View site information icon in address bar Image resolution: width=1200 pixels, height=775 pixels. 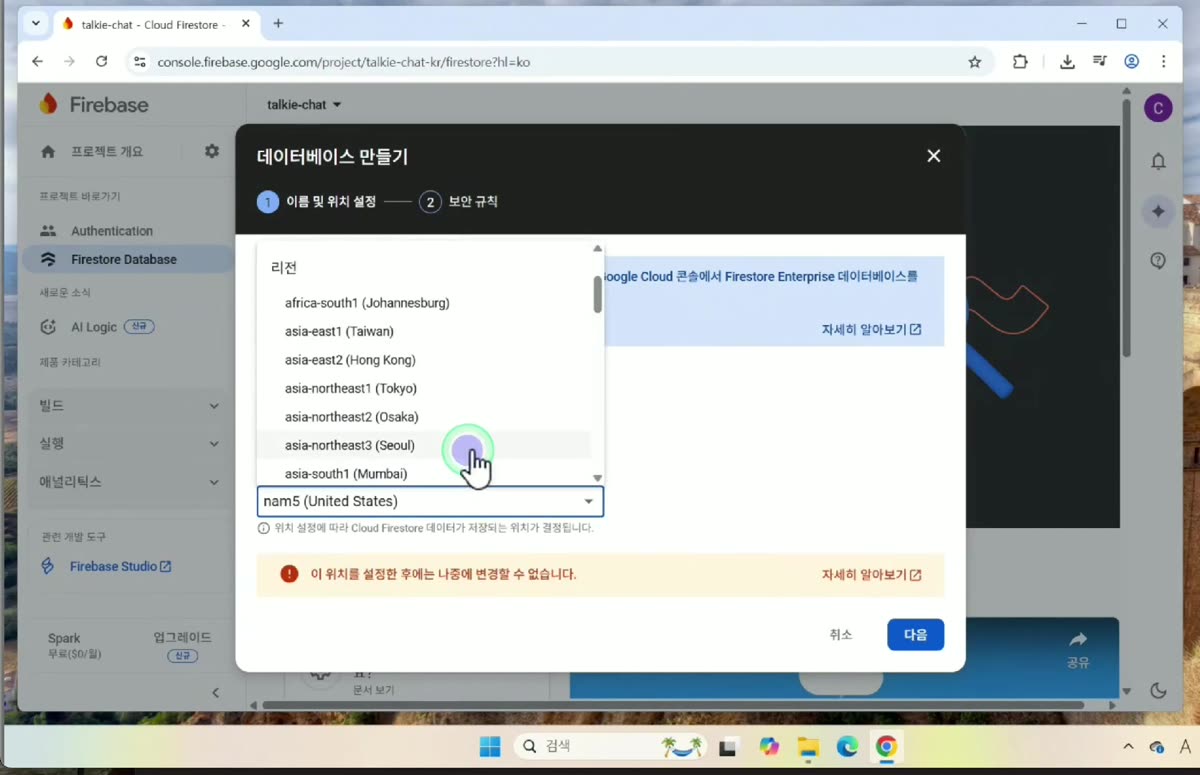[x=140, y=62]
